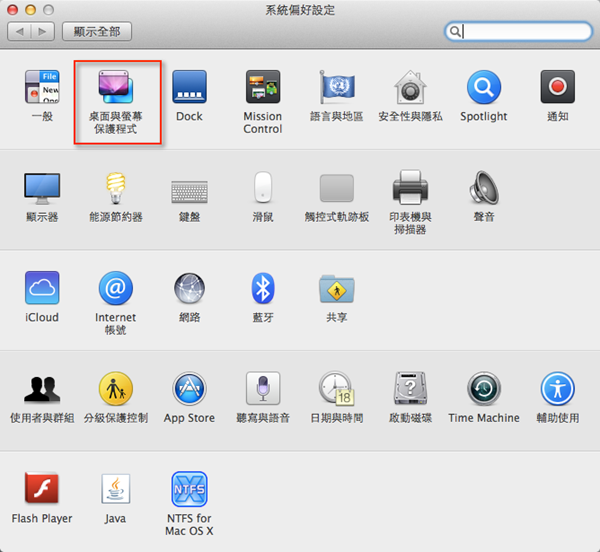Open 日期與時間 clock icon

(337, 388)
